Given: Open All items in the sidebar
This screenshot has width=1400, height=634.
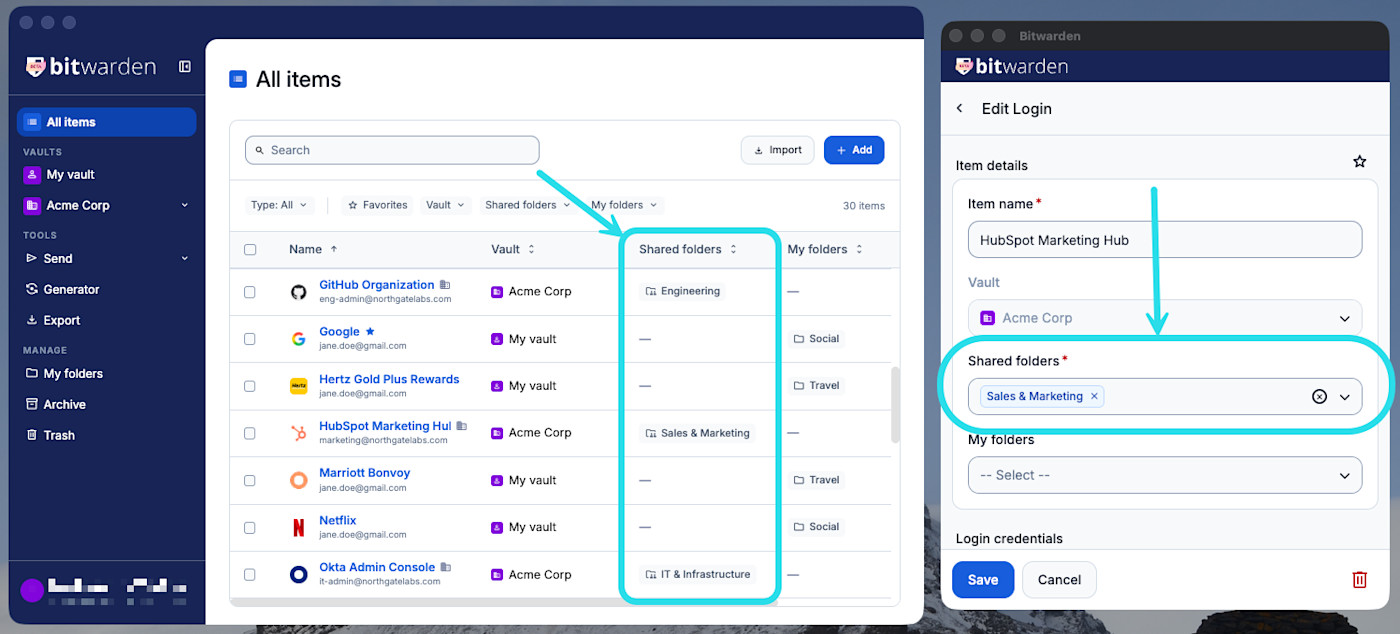Looking at the screenshot, I should pyautogui.click(x=107, y=122).
